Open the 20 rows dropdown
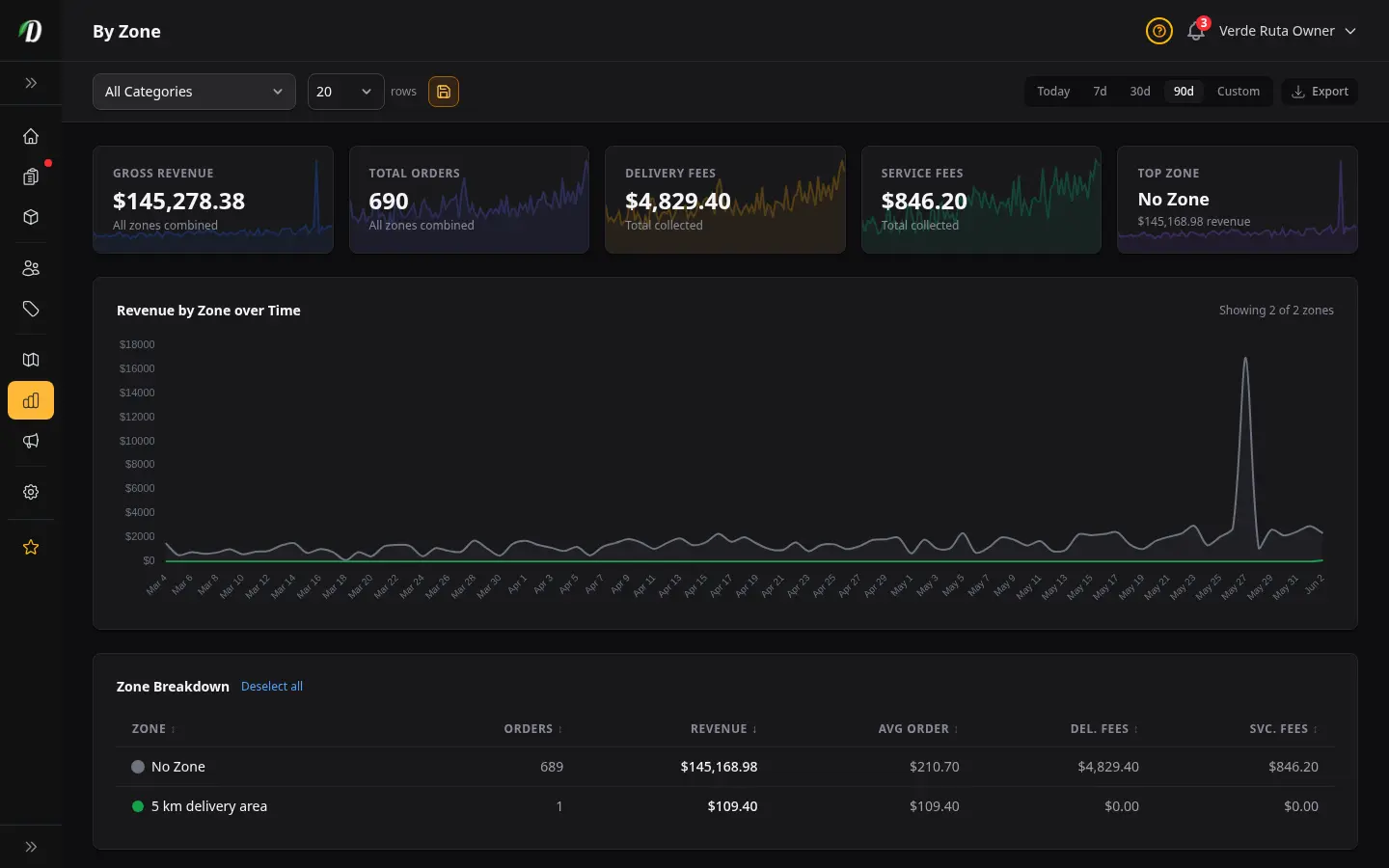 (x=346, y=92)
